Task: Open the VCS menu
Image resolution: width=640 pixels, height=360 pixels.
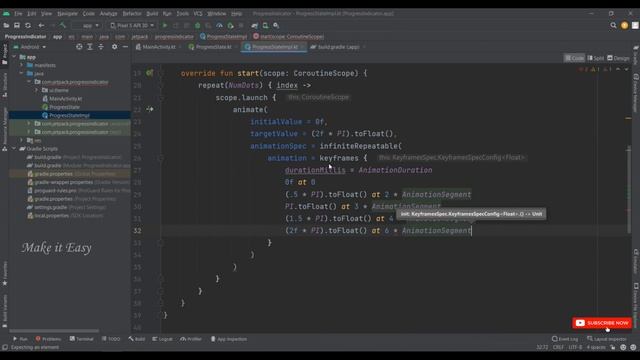Action: click(198, 13)
